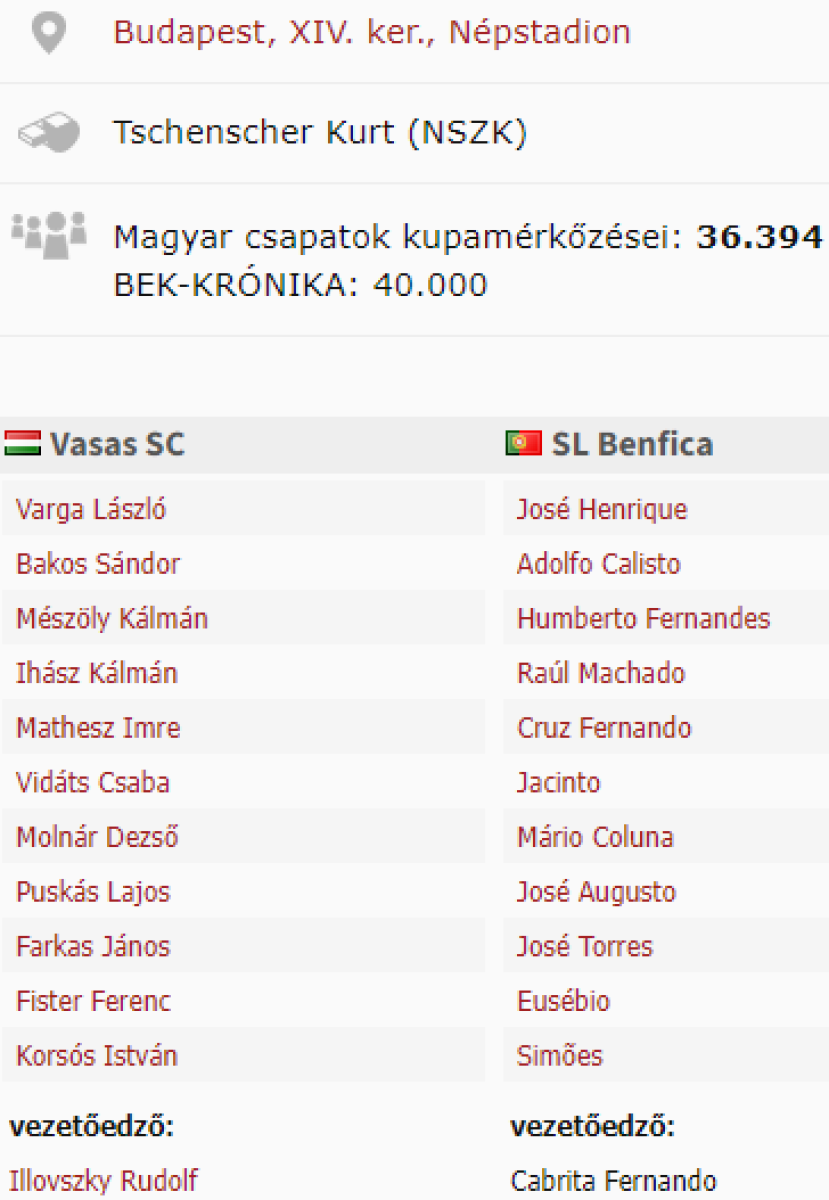Open Puskás Lajos player profile

(x=93, y=892)
